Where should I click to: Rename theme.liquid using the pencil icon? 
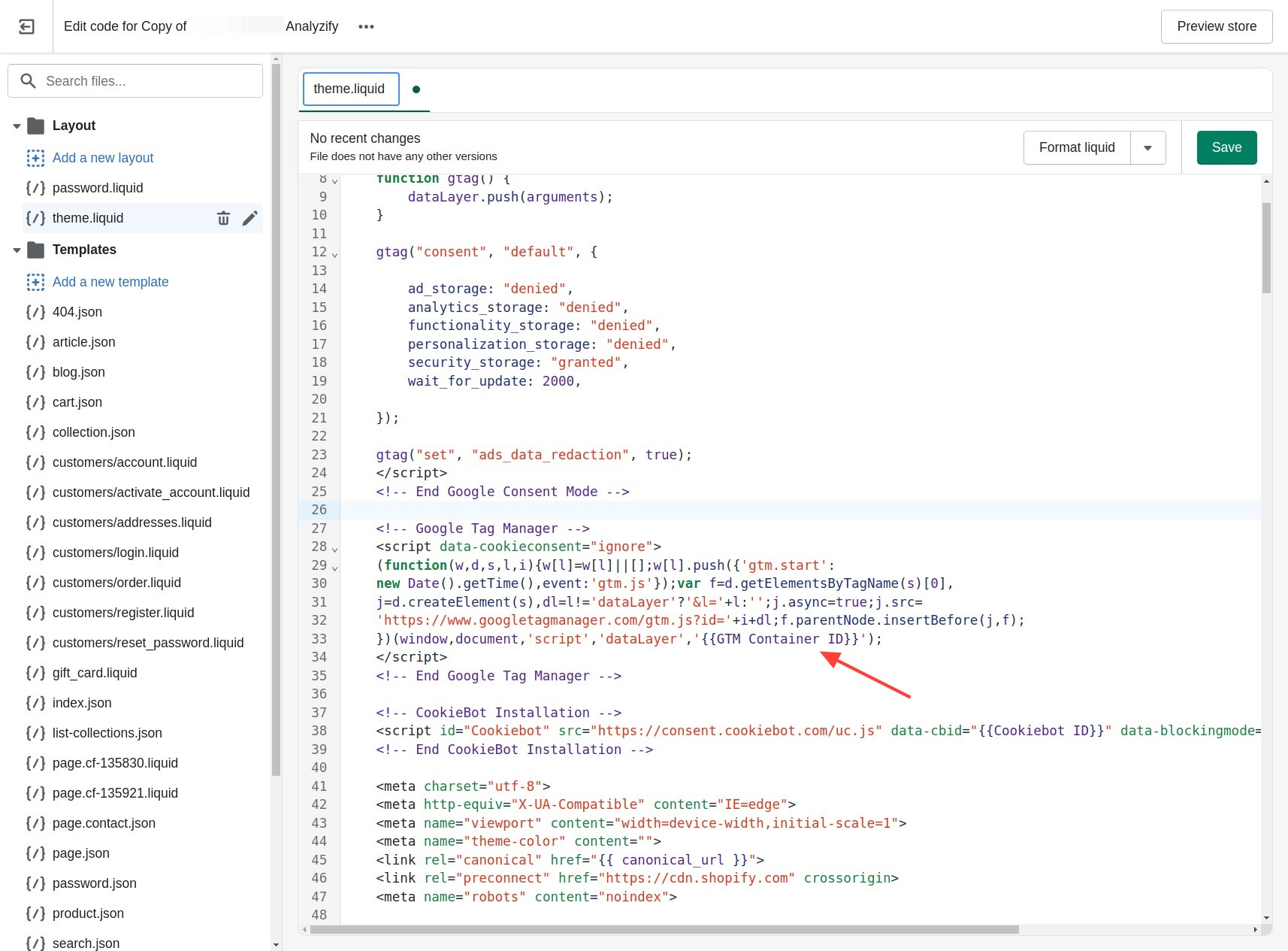tap(250, 218)
